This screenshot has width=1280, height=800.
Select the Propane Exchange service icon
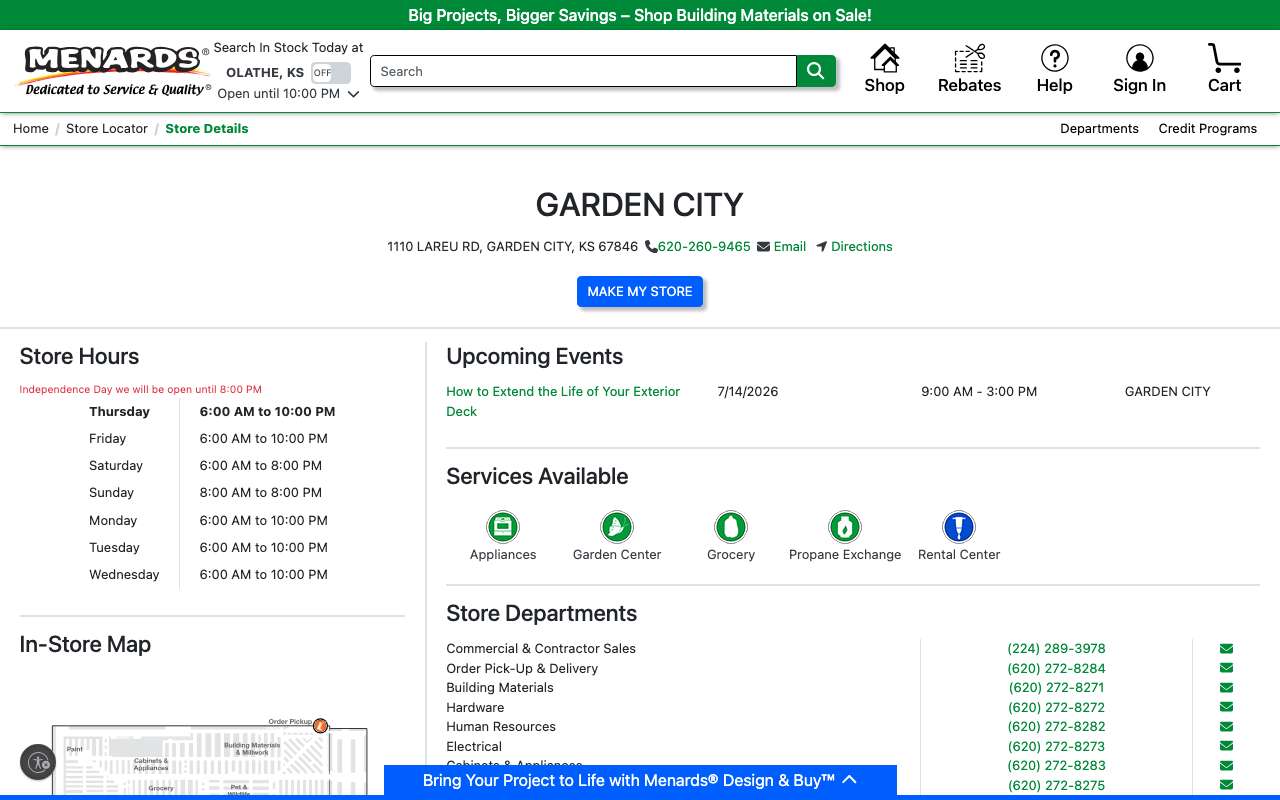coord(845,527)
